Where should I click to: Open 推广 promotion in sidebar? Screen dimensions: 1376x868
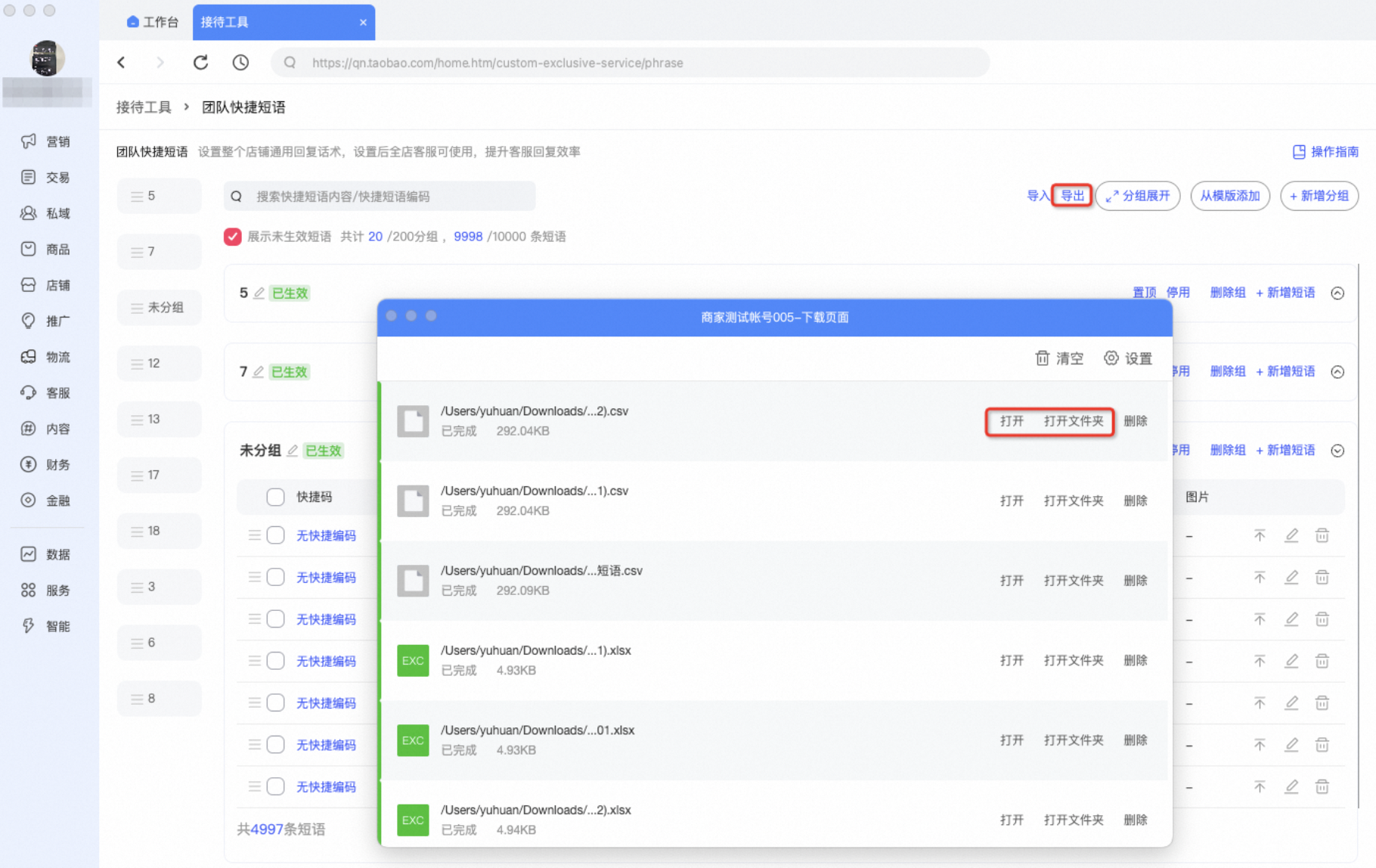[x=45, y=321]
